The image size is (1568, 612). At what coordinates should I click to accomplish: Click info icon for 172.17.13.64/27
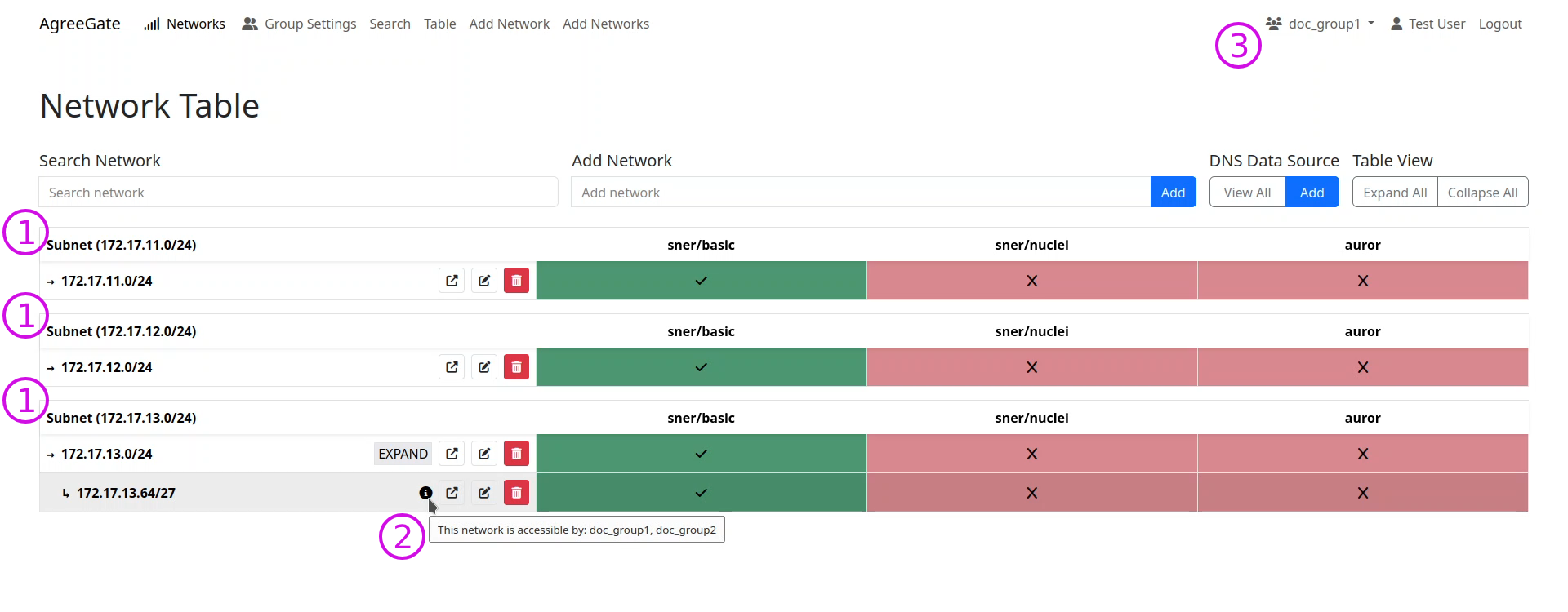(425, 493)
